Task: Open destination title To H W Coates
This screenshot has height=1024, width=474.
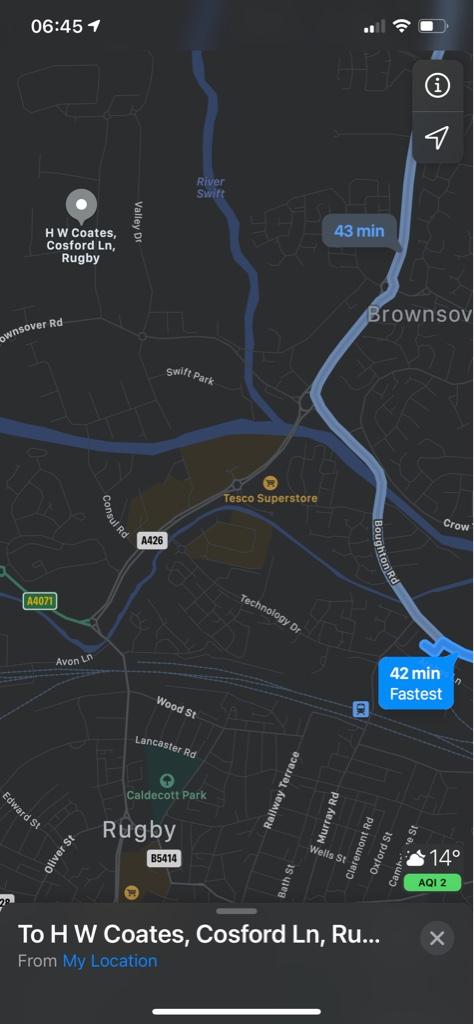Action: [x=198, y=935]
